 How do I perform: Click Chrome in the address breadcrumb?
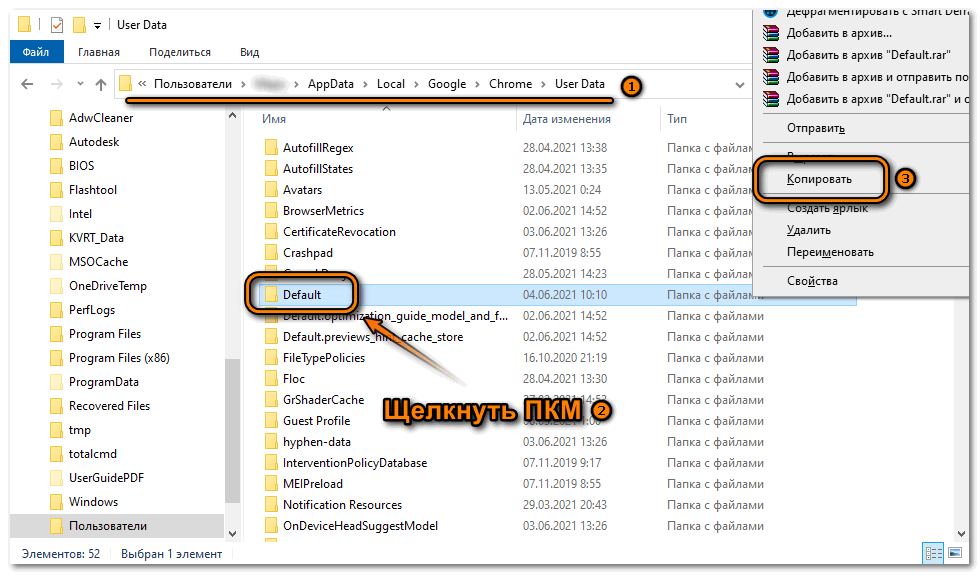(511, 84)
